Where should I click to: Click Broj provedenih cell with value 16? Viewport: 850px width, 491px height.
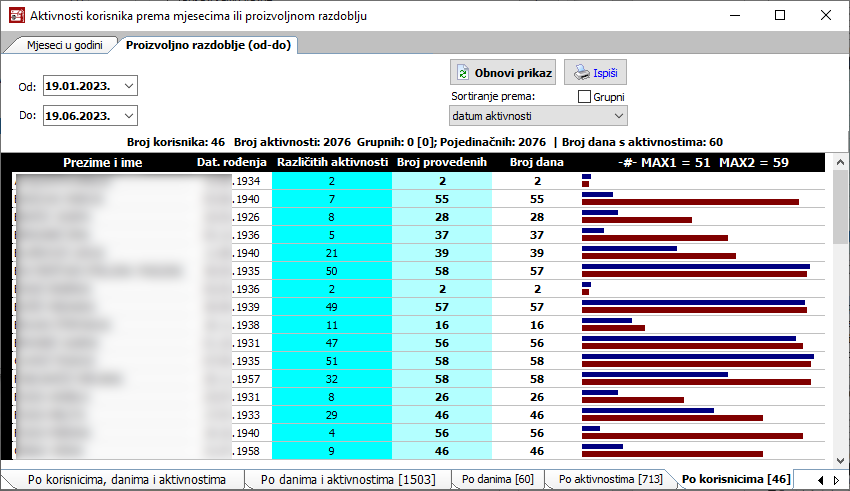pos(442,325)
